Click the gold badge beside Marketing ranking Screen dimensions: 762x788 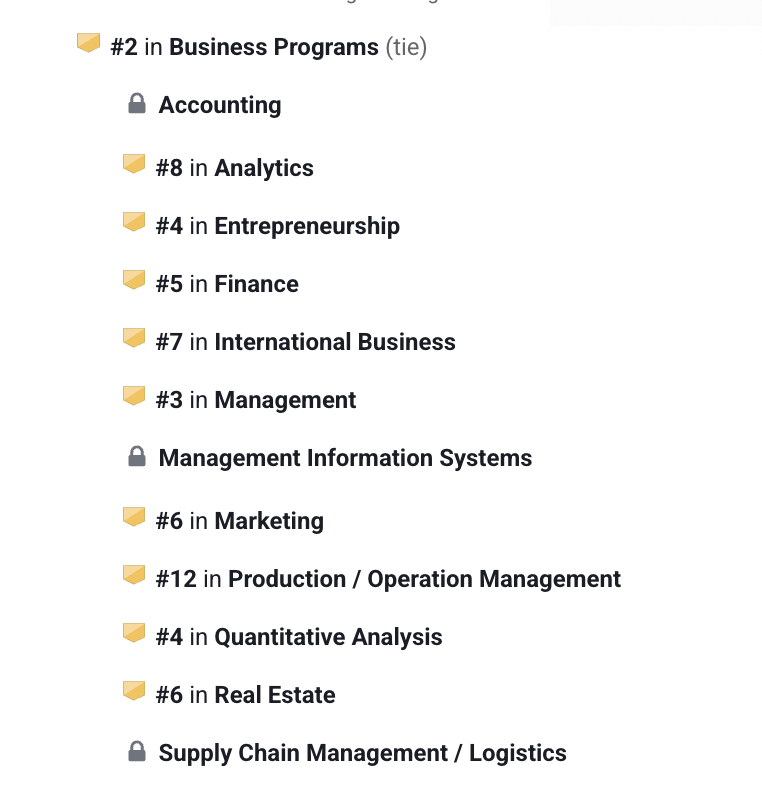134,517
